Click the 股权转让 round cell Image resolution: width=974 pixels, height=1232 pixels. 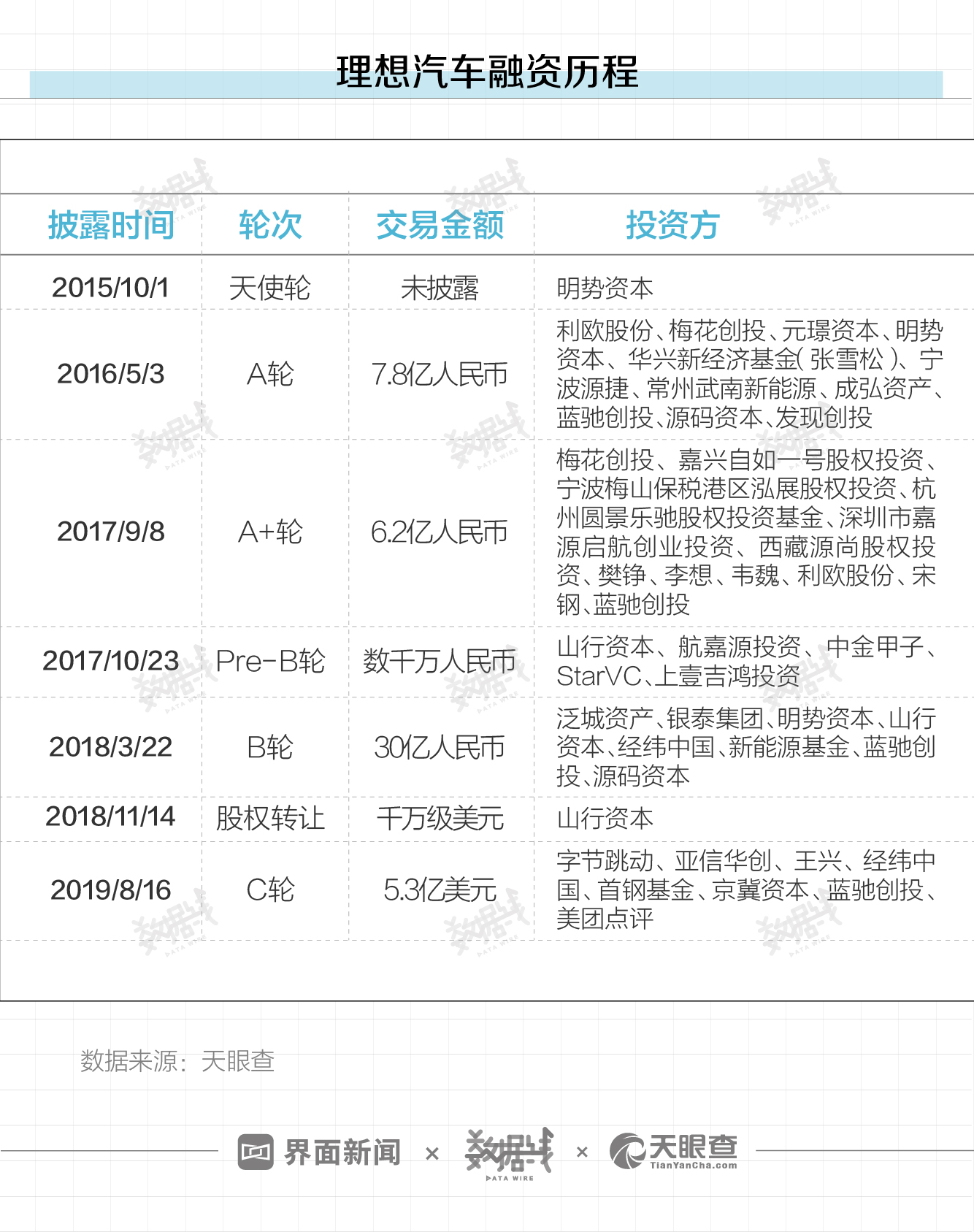(x=270, y=819)
